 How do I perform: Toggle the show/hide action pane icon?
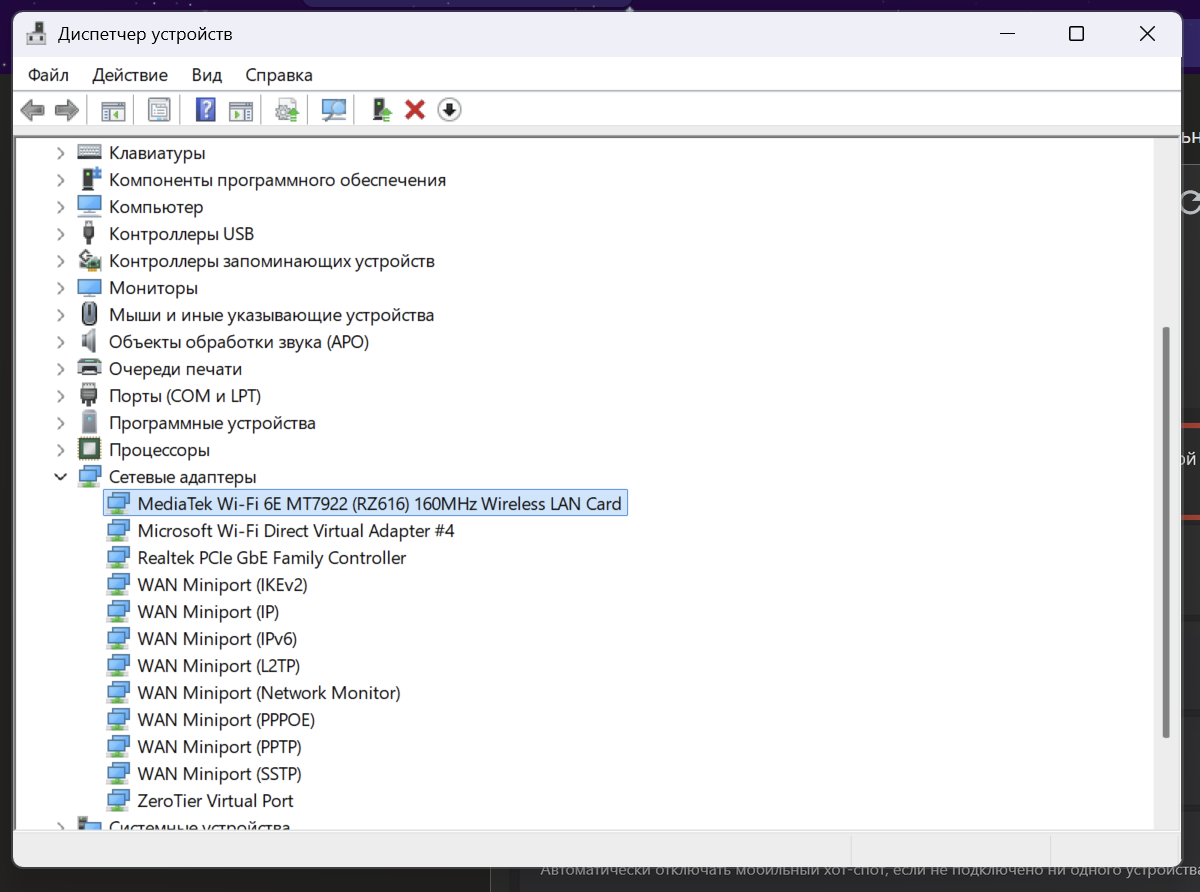click(x=241, y=110)
